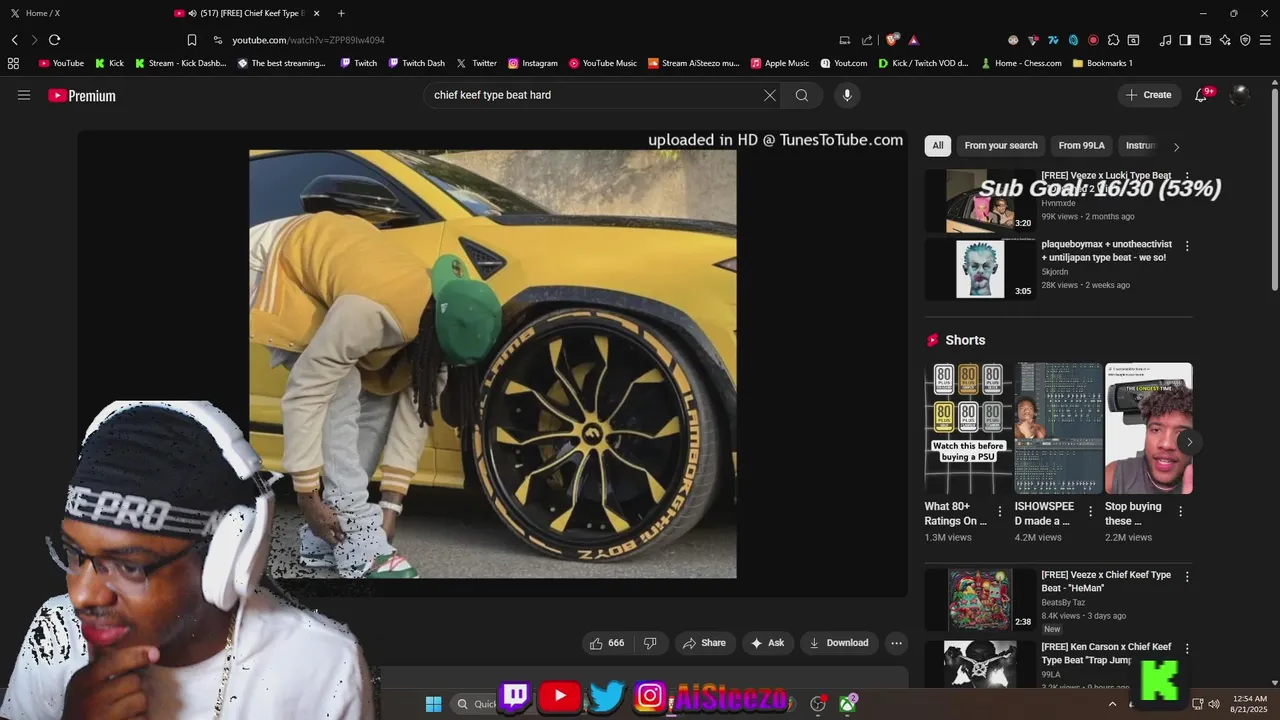Image resolution: width=1280 pixels, height=720 pixels.
Task: Dislike the video
Action: pyautogui.click(x=650, y=643)
